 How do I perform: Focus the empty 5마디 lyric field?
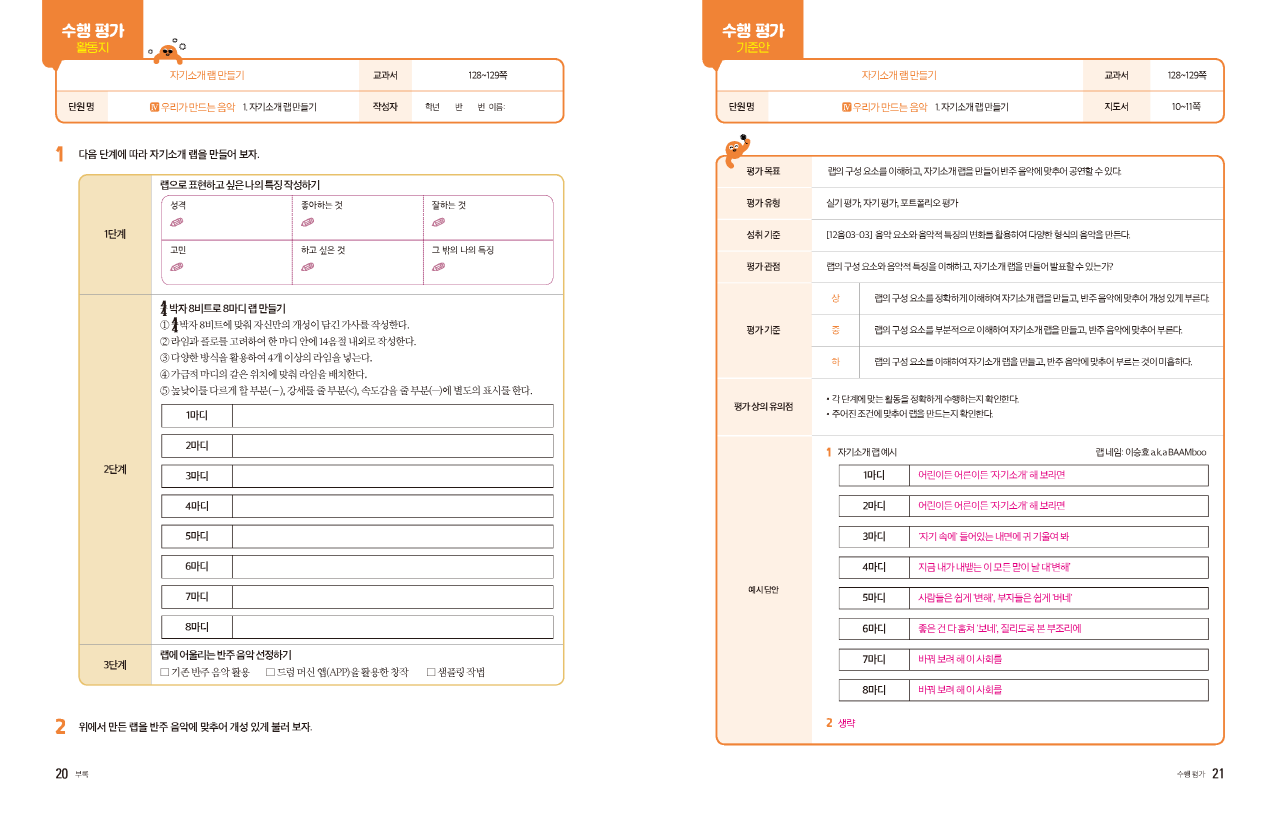(392, 537)
